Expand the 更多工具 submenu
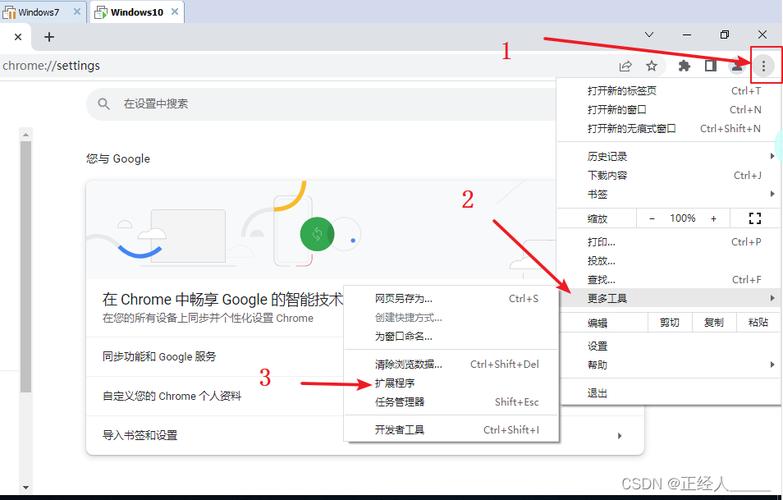Viewport: 783px width, 500px height. [x=669, y=298]
